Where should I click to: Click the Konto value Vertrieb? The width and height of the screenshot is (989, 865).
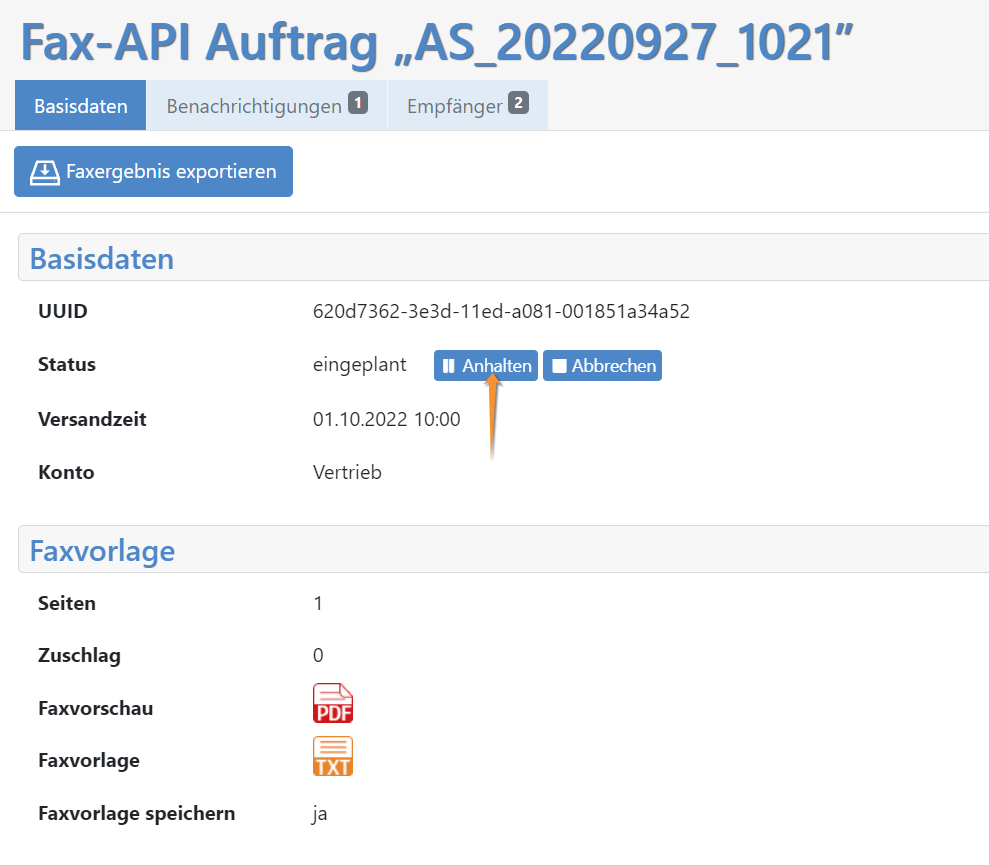point(347,472)
